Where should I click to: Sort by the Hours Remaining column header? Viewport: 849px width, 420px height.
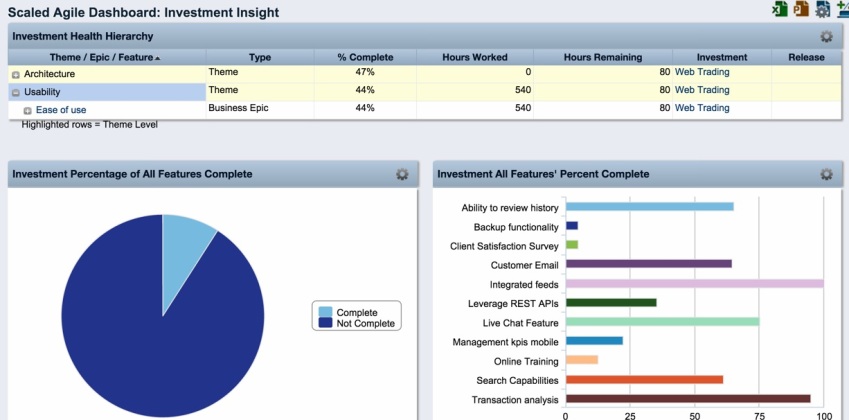point(602,58)
